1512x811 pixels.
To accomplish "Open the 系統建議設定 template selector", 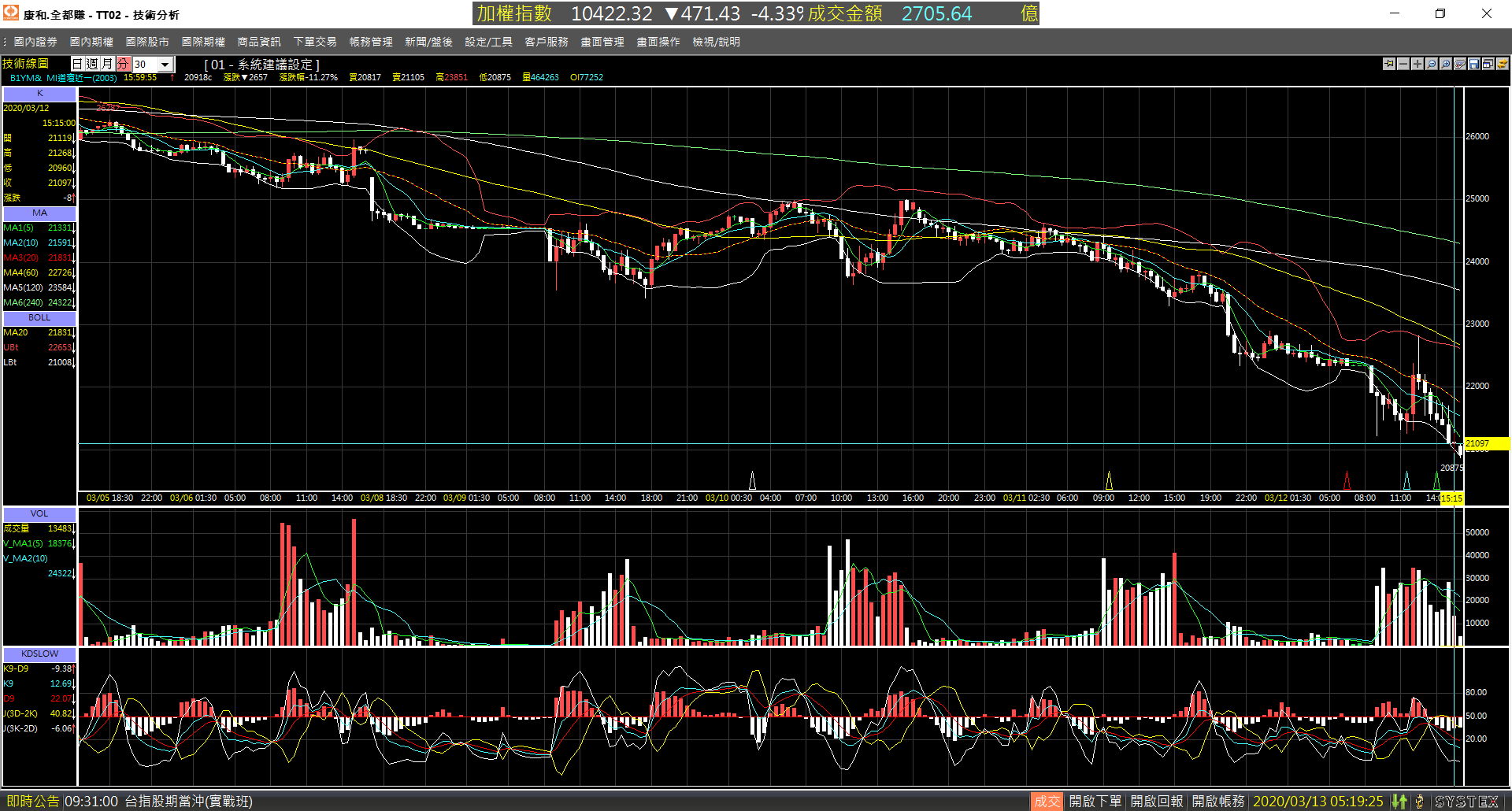I will (262, 65).
